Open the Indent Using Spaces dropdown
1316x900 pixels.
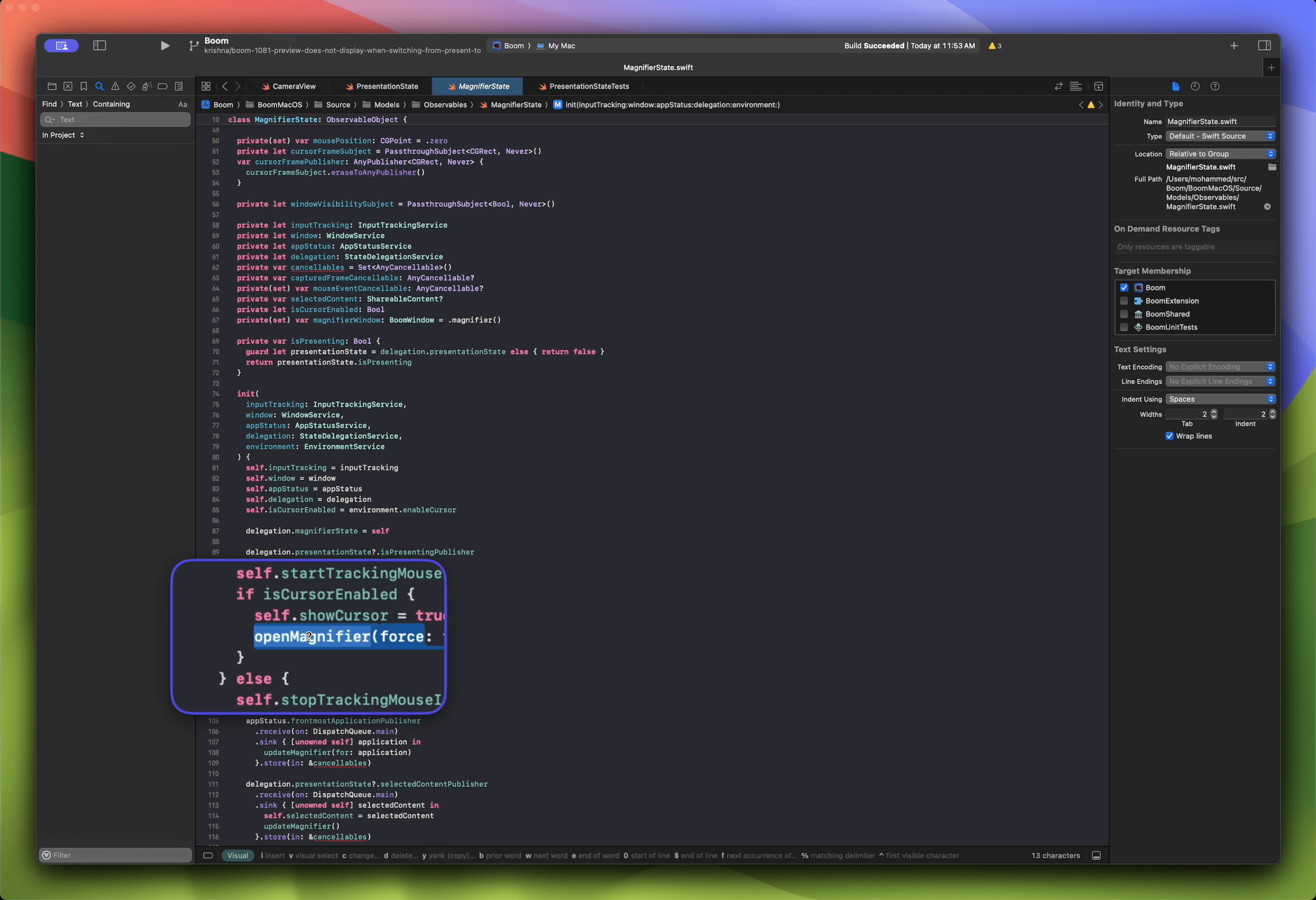pyautogui.click(x=1220, y=399)
